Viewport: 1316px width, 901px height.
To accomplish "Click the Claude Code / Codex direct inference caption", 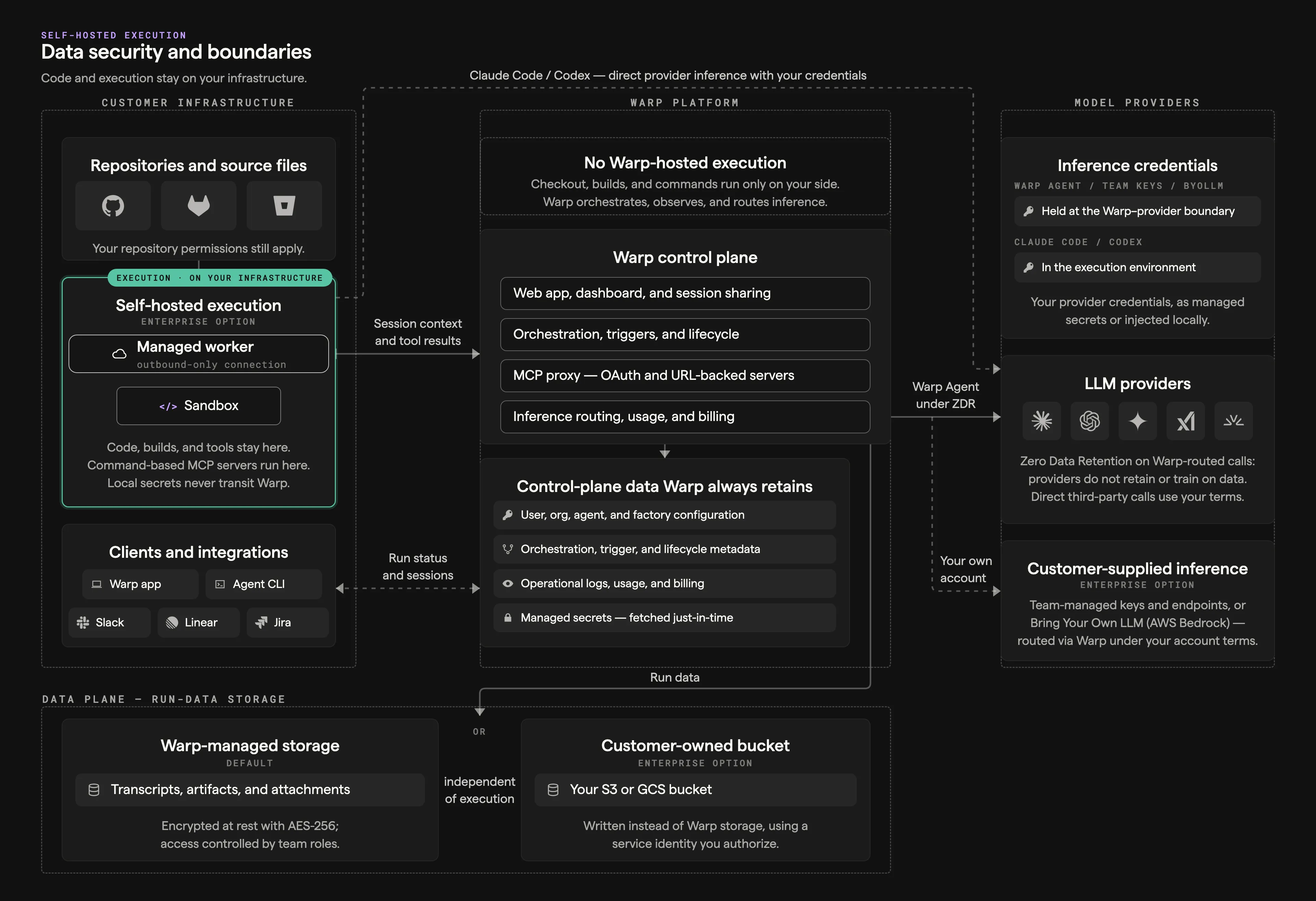I will [668, 76].
